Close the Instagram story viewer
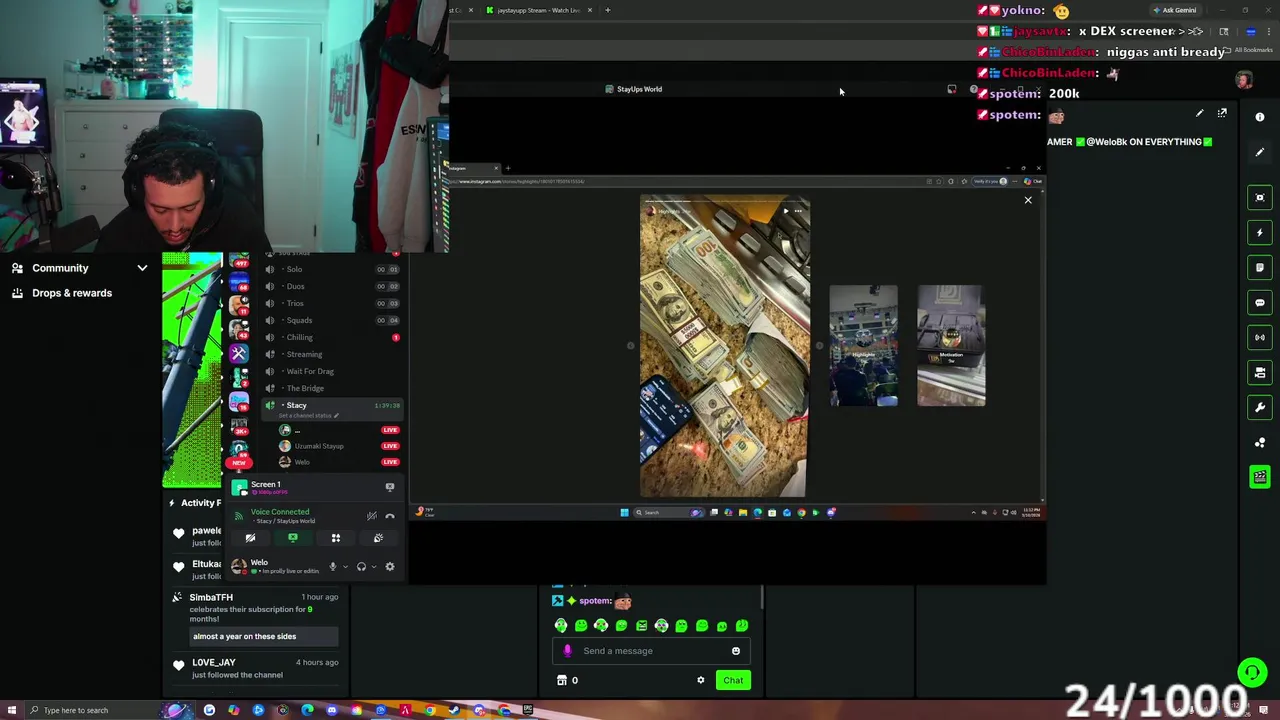 click(1028, 200)
